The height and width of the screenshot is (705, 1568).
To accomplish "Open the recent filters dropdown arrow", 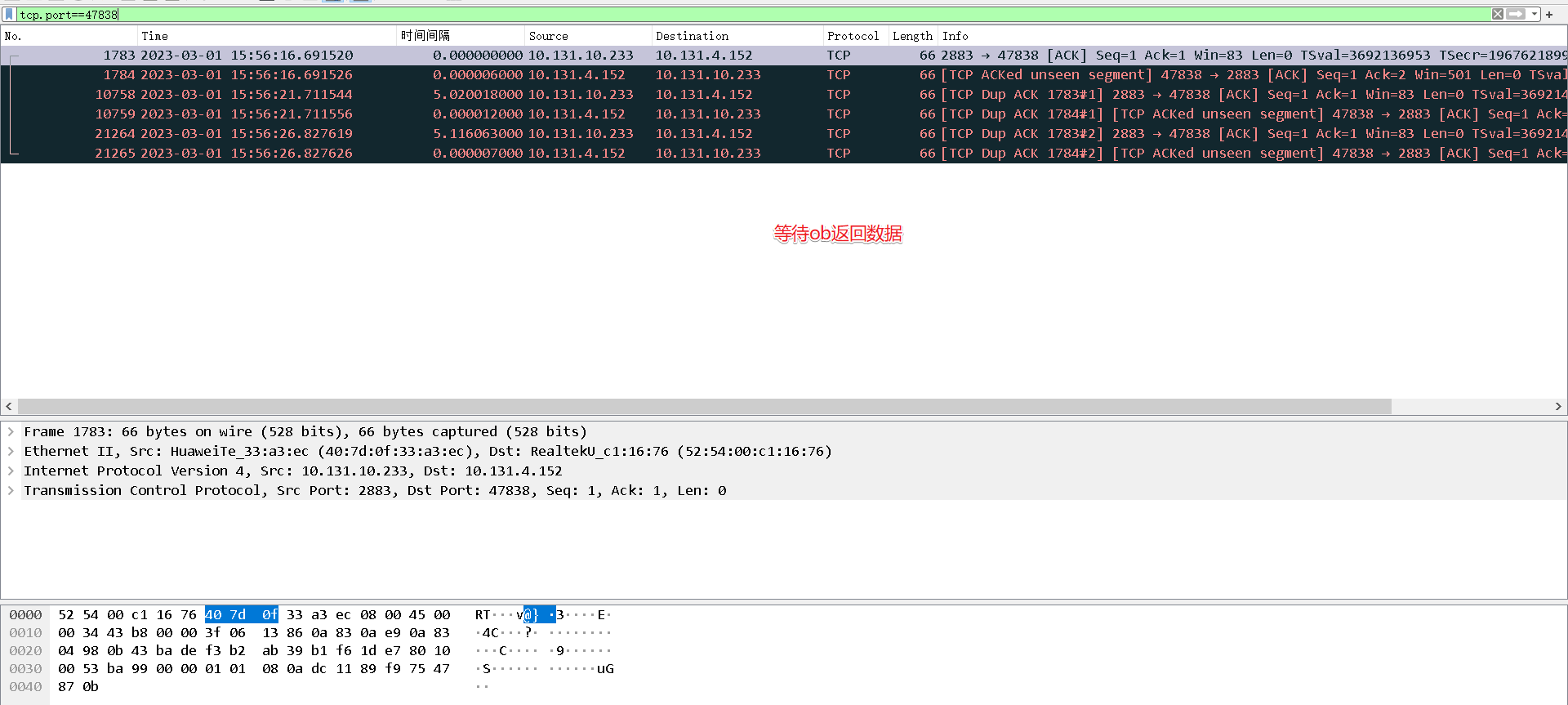I will point(1535,14).
